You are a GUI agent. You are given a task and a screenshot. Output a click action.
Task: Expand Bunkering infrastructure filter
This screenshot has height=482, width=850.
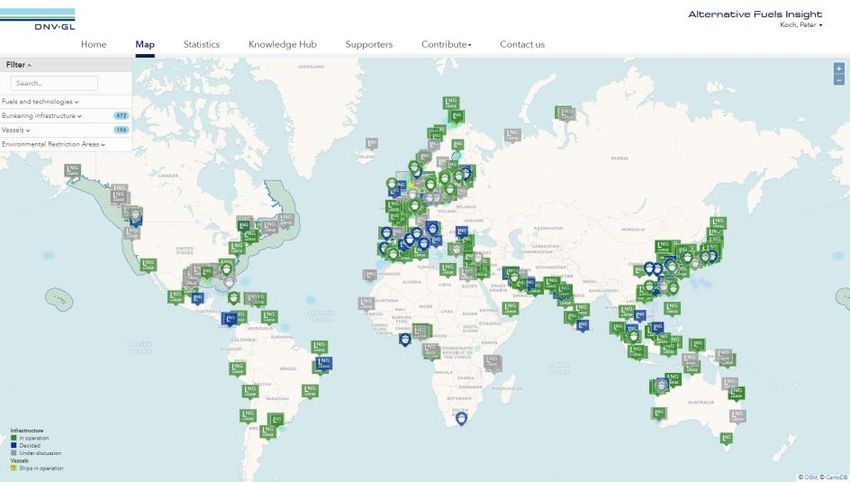point(42,116)
